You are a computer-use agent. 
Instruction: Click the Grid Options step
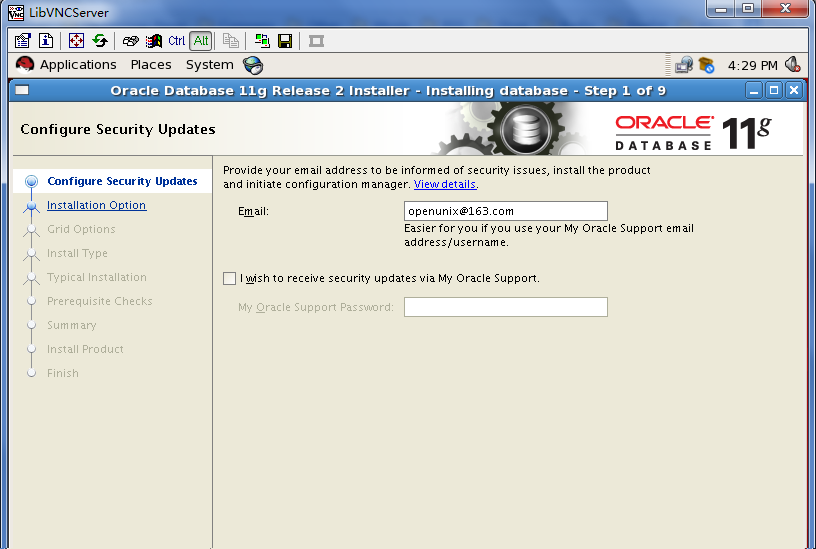tap(81, 229)
